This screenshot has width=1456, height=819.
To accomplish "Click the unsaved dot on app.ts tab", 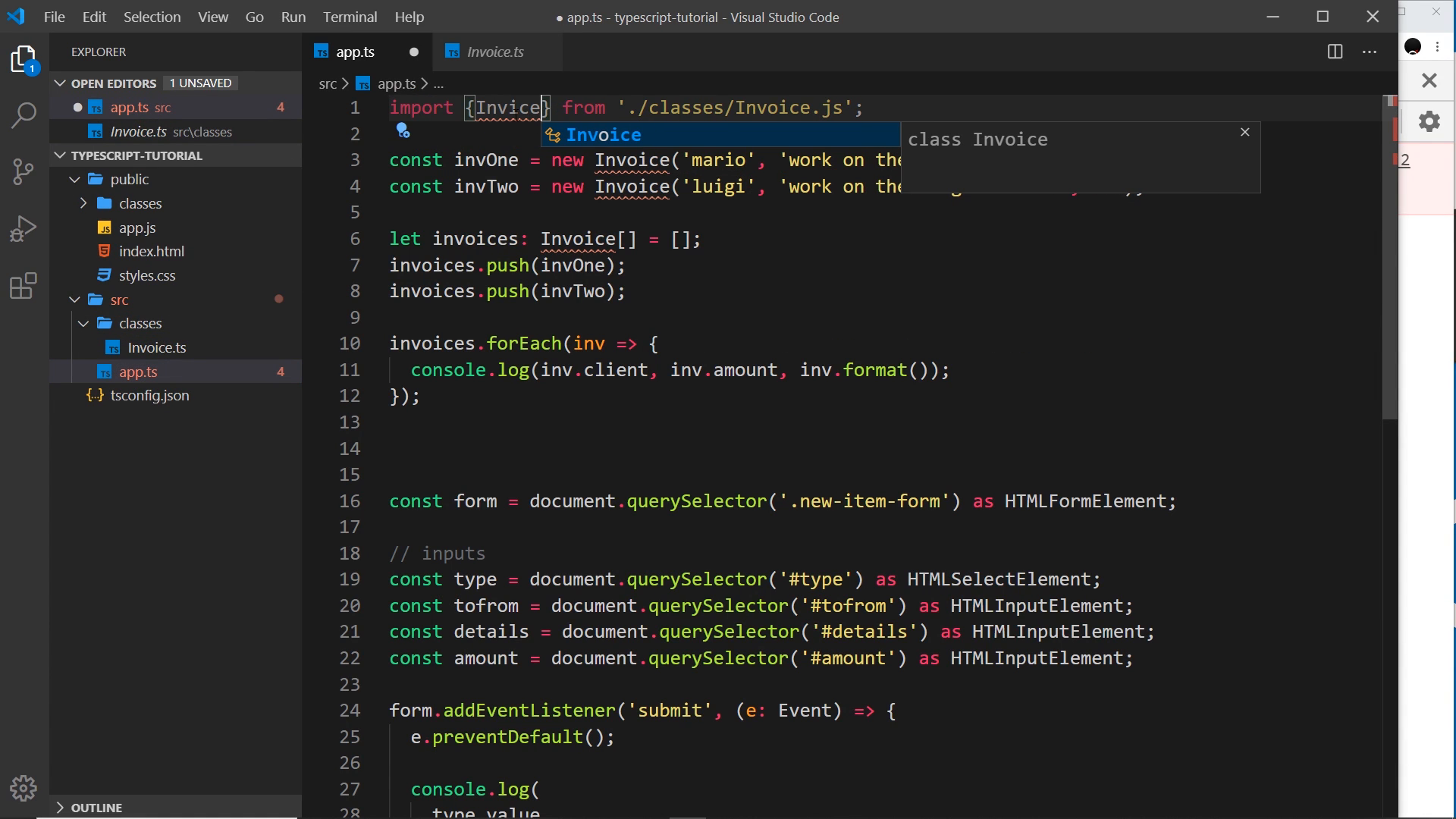I will point(414,52).
